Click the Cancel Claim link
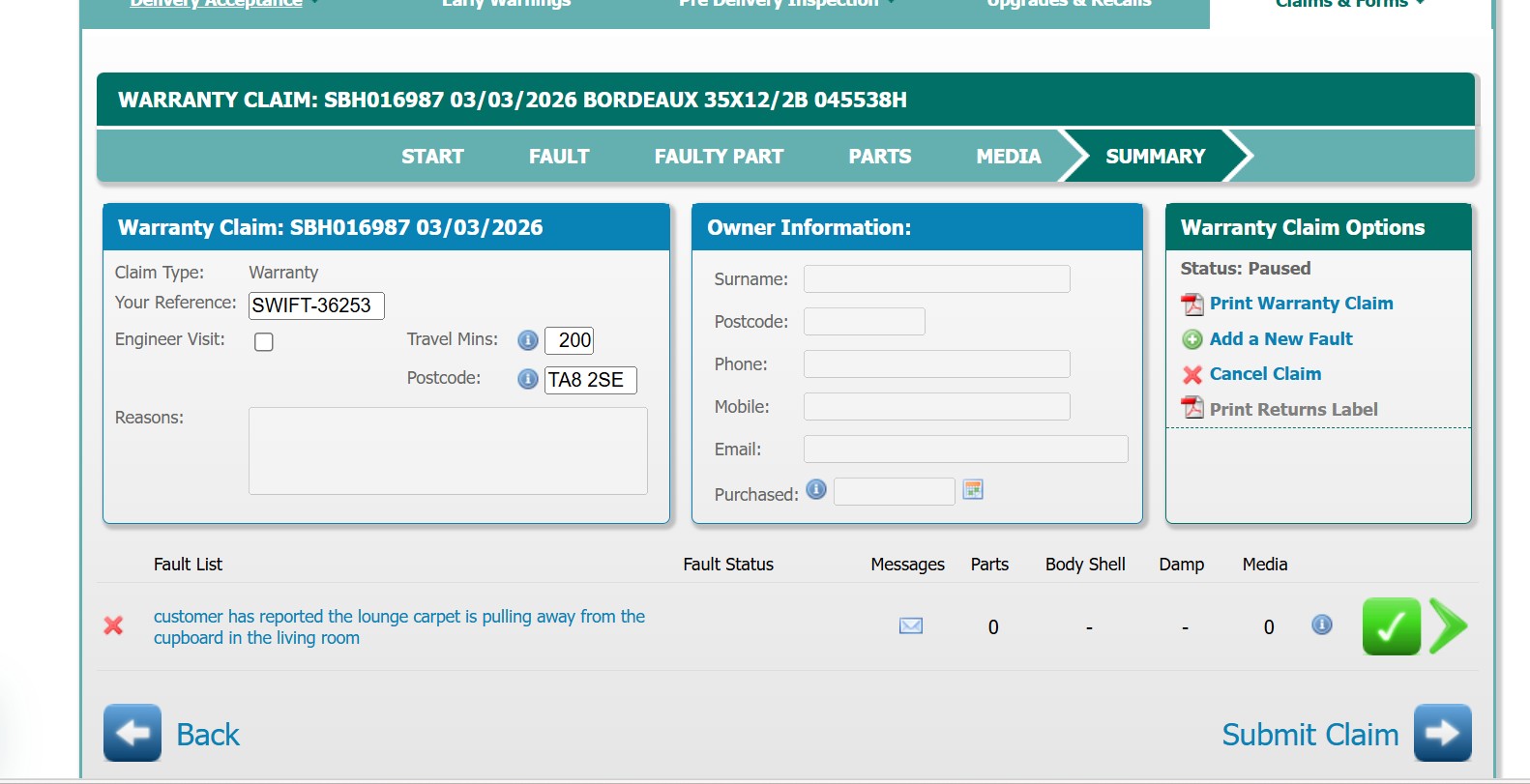Viewport: 1530px width, 784px height. point(1264,374)
